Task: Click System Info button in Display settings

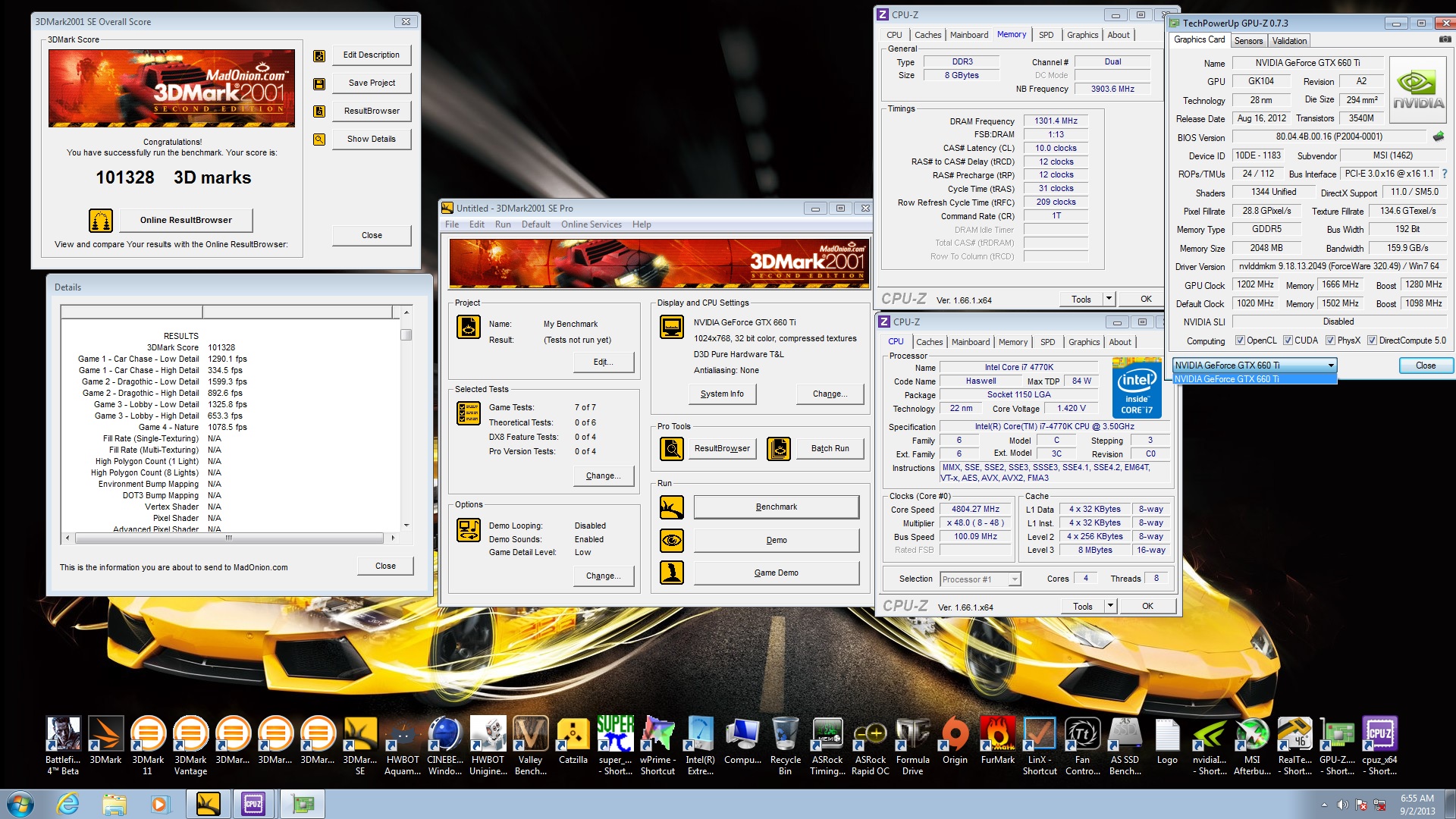Action: click(722, 394)
